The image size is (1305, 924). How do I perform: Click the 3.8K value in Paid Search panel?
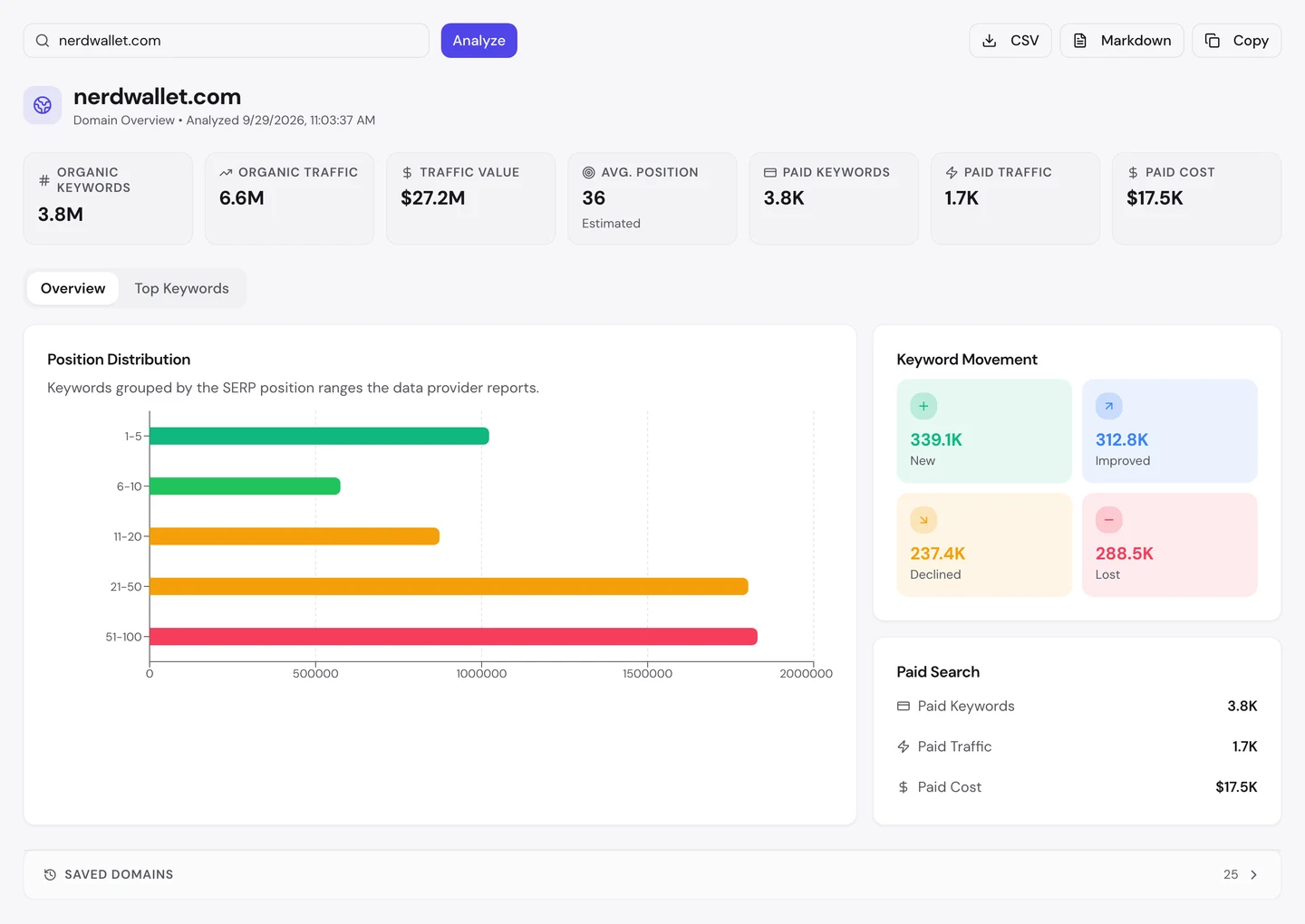pos(1242,706)
